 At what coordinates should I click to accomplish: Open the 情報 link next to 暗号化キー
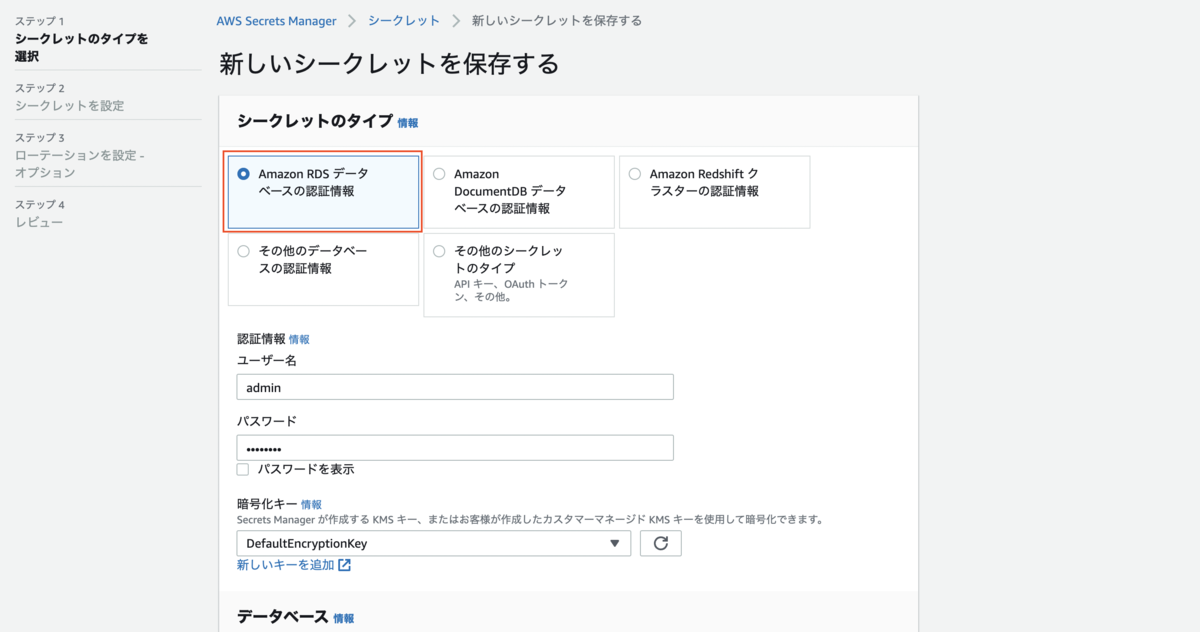tap(311, 504)
